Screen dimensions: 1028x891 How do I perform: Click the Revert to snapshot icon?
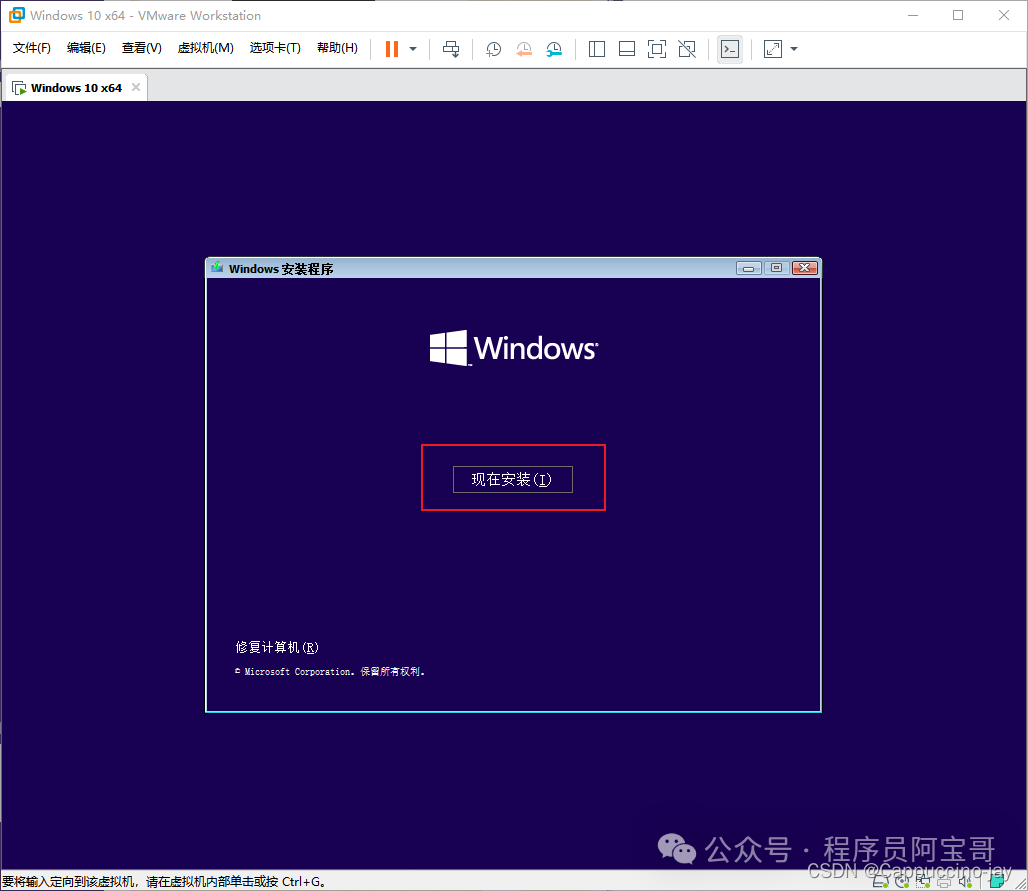pyautogui.click(x=524, y=49)
